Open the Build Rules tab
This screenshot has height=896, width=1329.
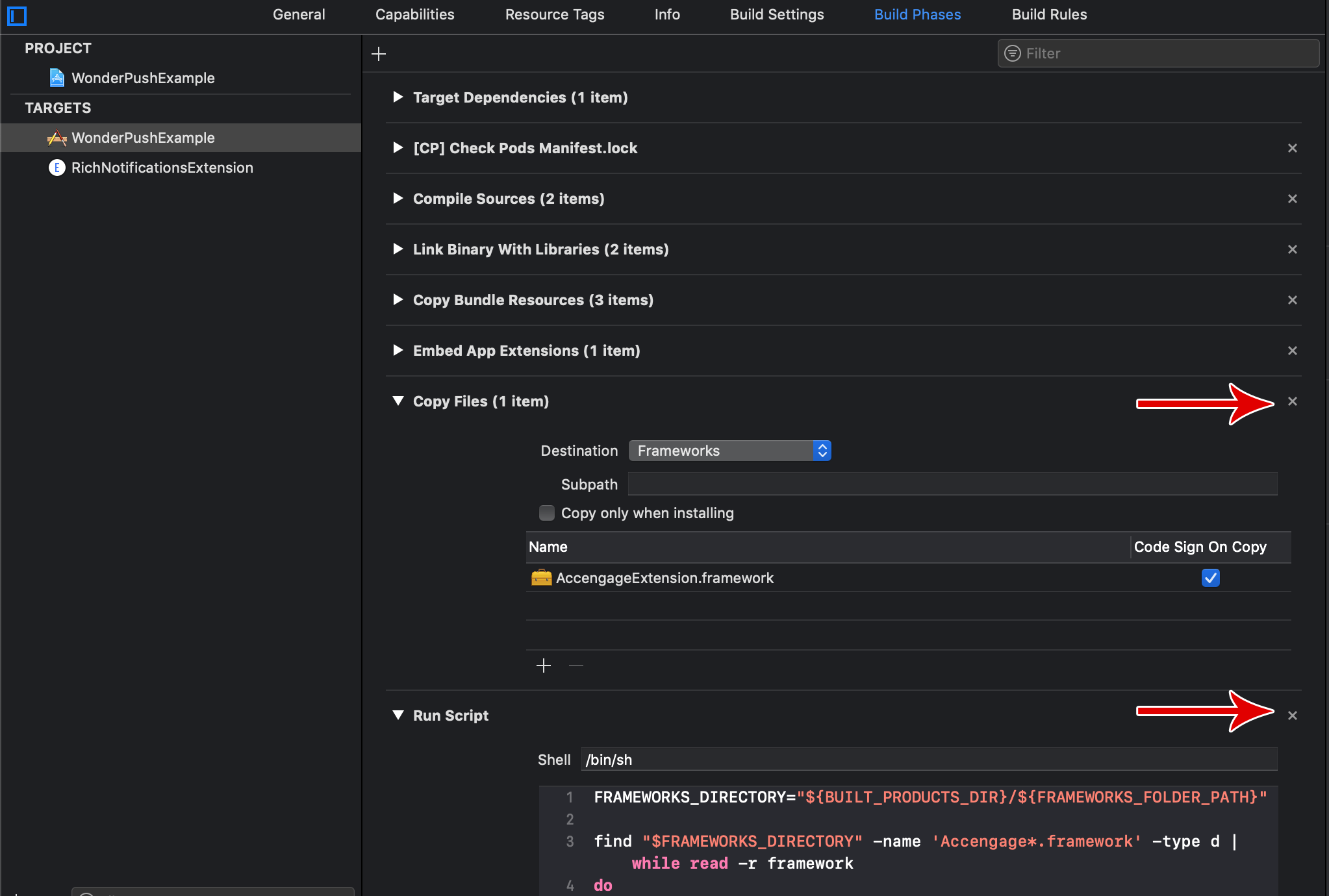1049,14
